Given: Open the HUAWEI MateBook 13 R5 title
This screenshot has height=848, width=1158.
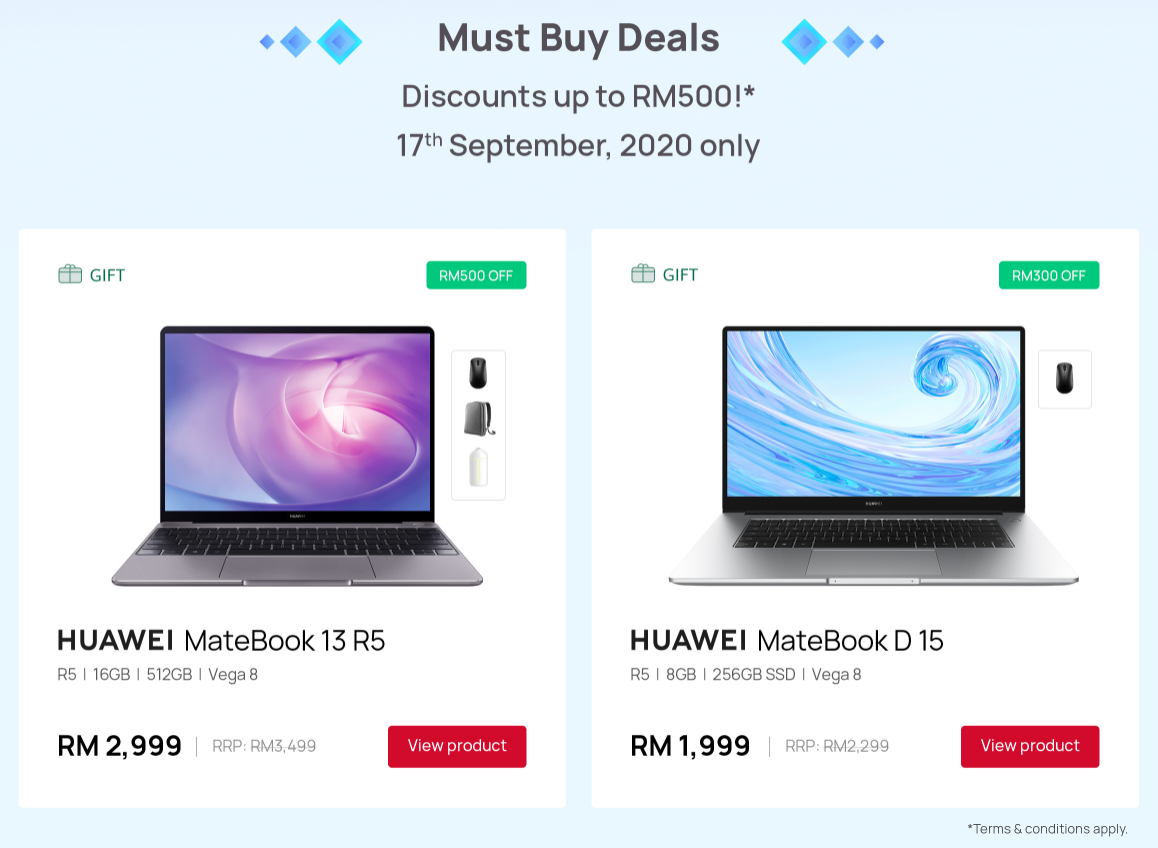Looking at the screenshot, I should pos(221,640).
